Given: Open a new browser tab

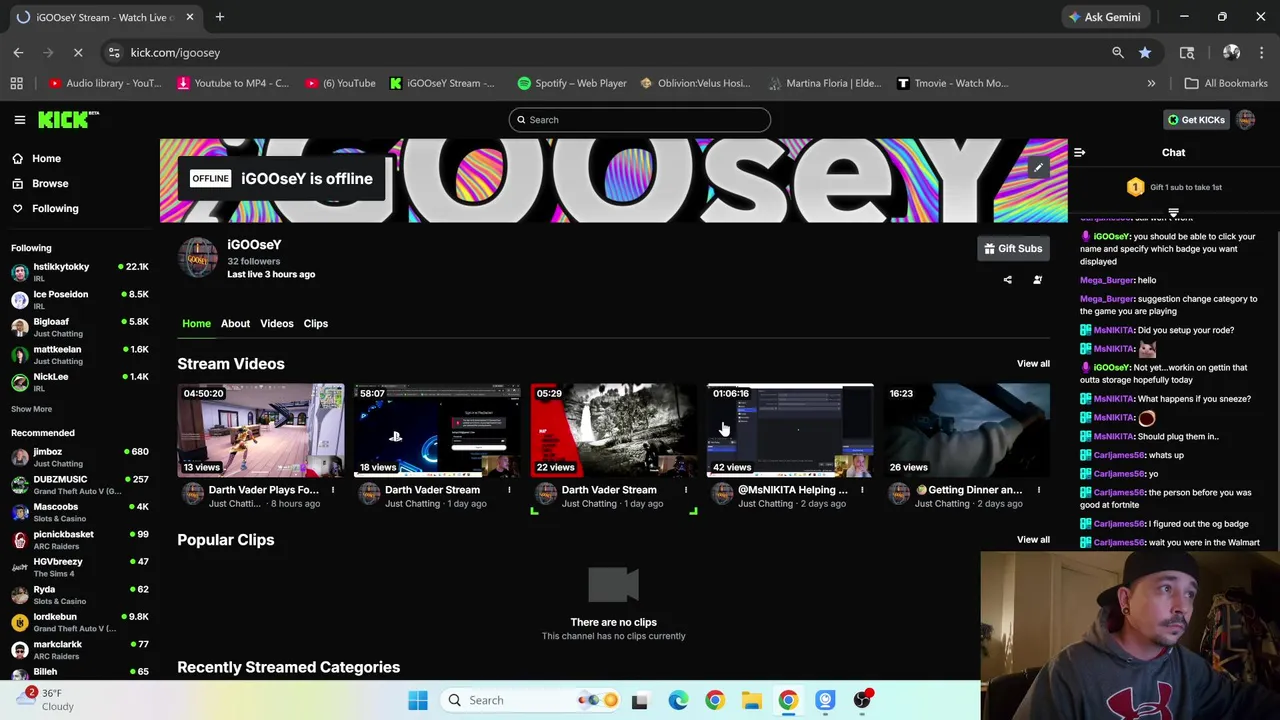Looking at the screenshot, I should point(219,17).
